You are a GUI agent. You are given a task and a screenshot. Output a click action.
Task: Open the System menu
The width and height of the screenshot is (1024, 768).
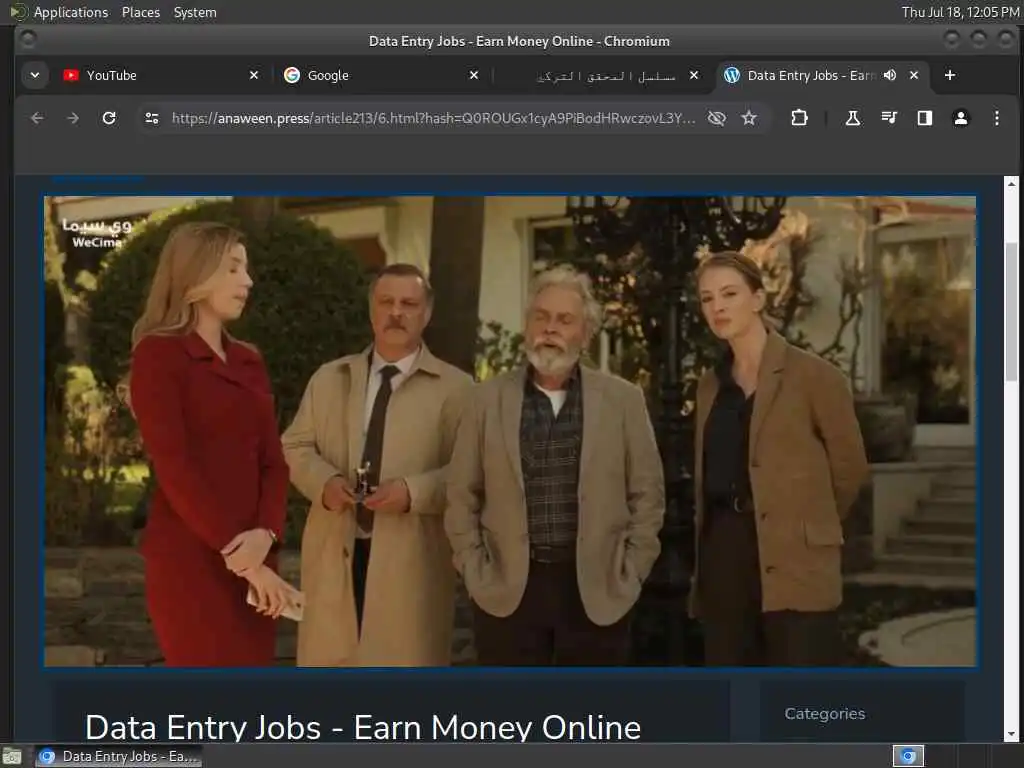[x=195, y=12]
